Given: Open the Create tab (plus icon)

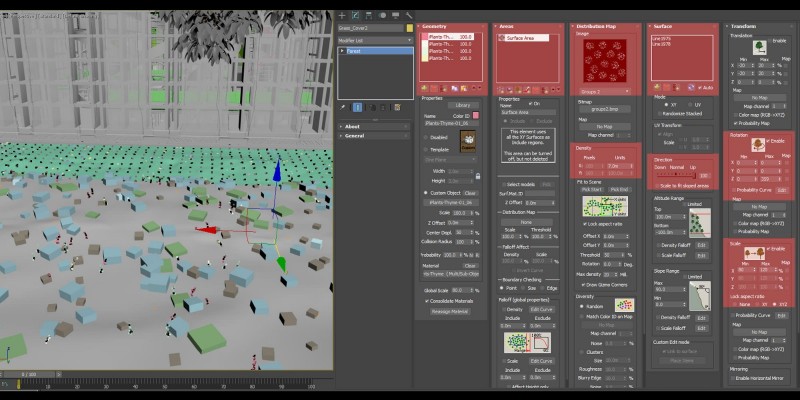Looking at the screenshot, I should (x=341, y=16).
